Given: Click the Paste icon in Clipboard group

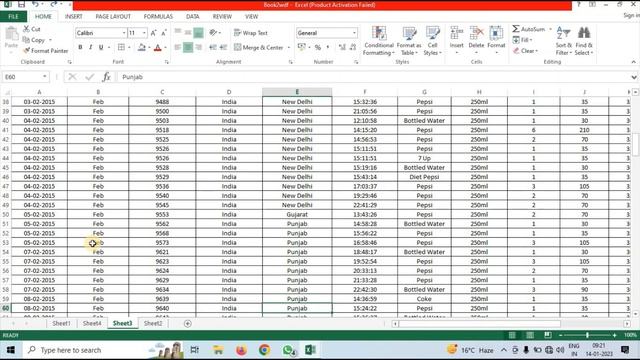Looking at the screenshot, I should [11, 34].
